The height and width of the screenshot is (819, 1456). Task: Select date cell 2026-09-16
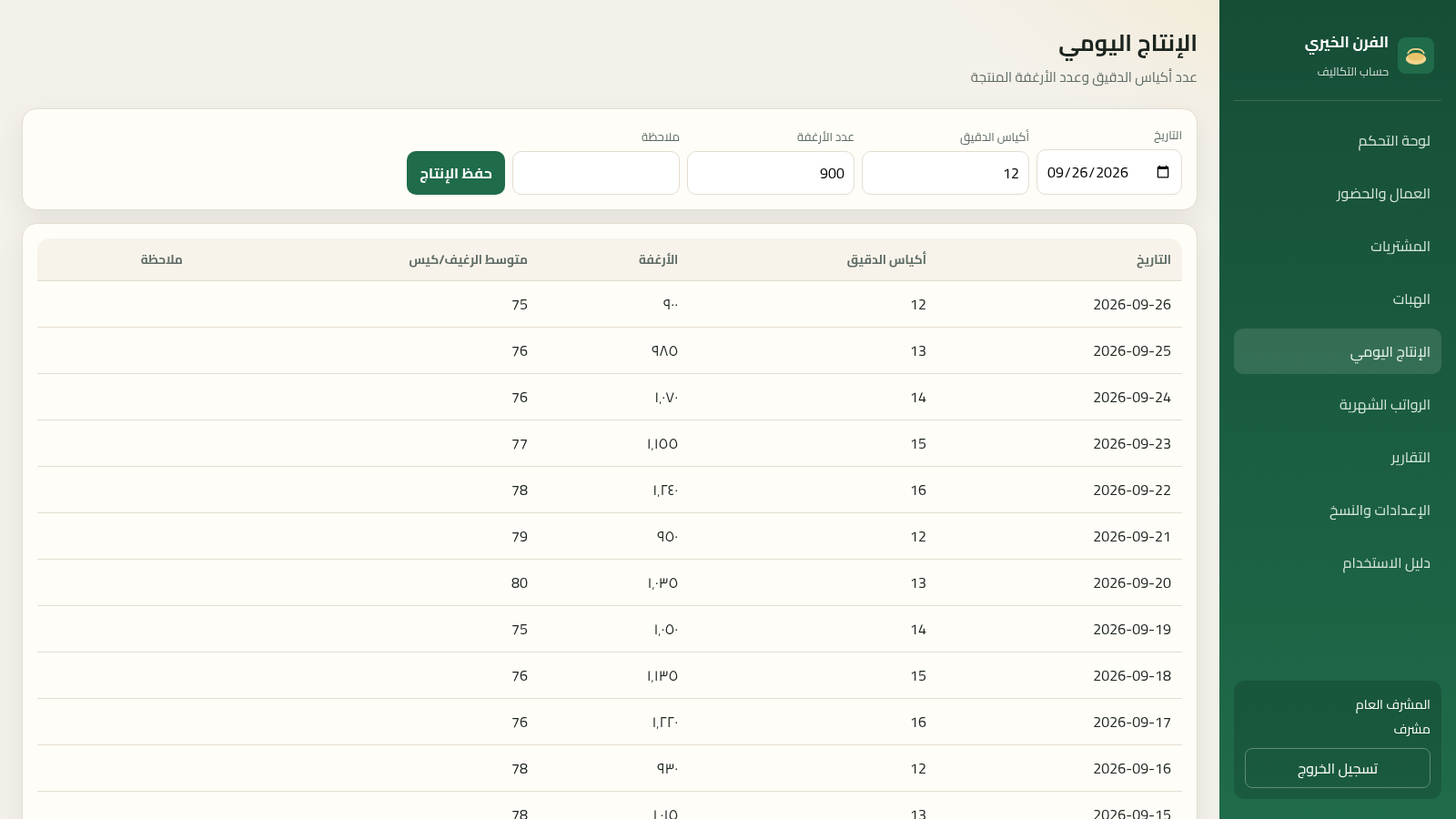tap(1132, 768)
